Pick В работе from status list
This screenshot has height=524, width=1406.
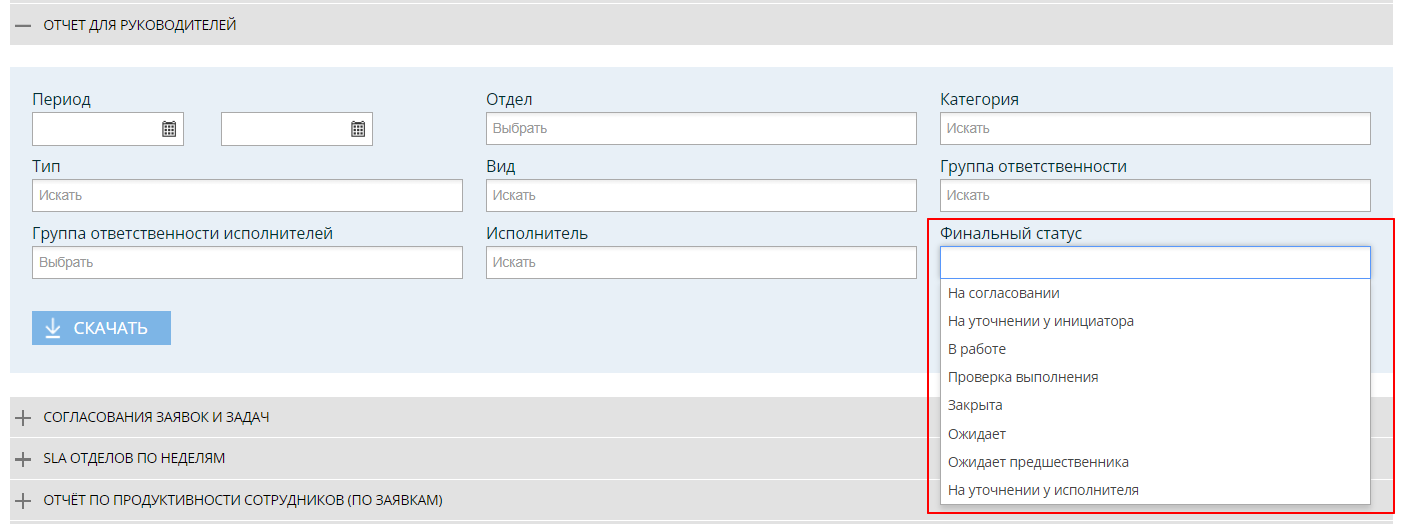click(x=977, y=349)
